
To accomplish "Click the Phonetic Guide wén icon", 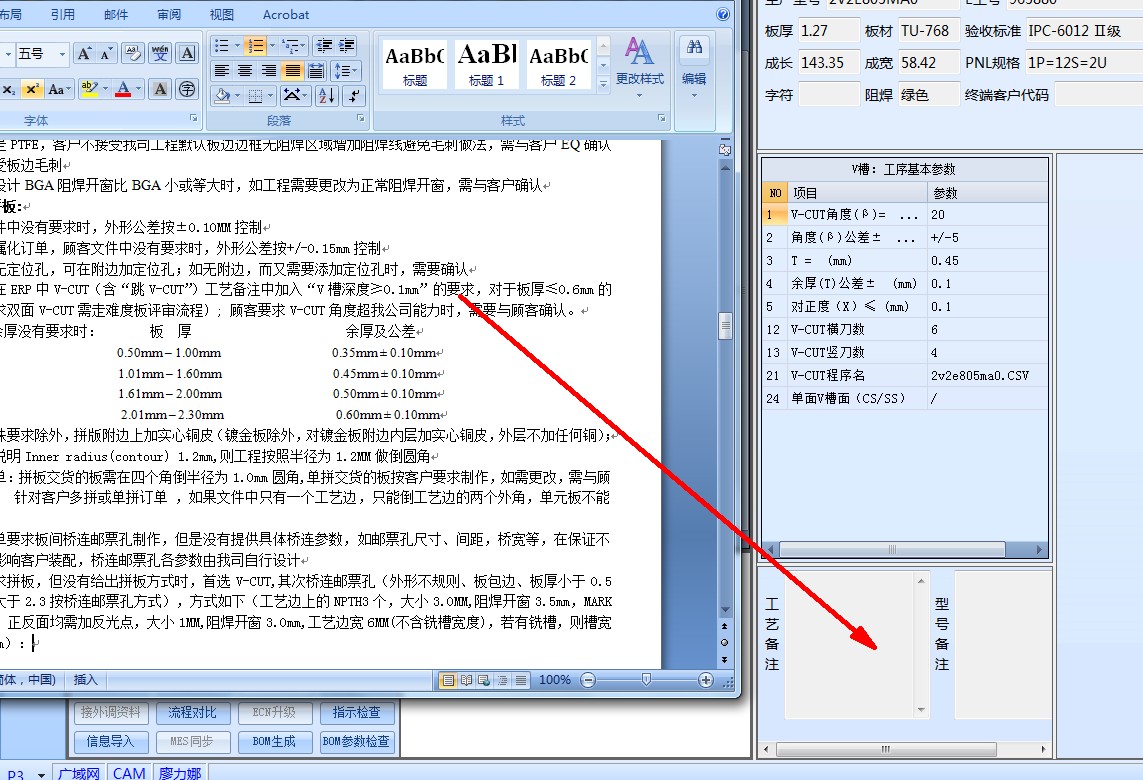I will tap(160, 53).
